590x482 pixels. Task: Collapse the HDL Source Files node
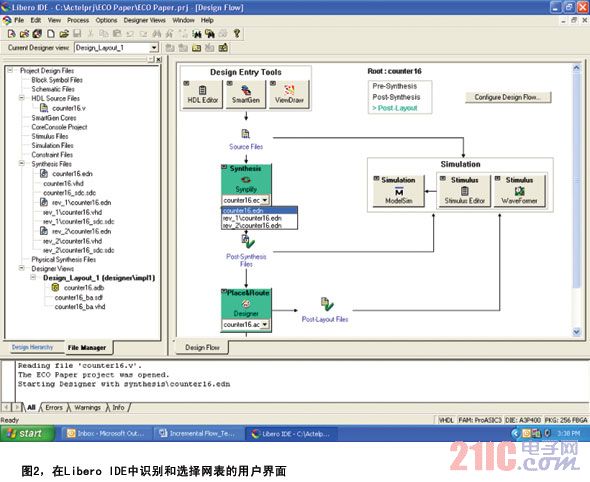click(x=22, y=98)
